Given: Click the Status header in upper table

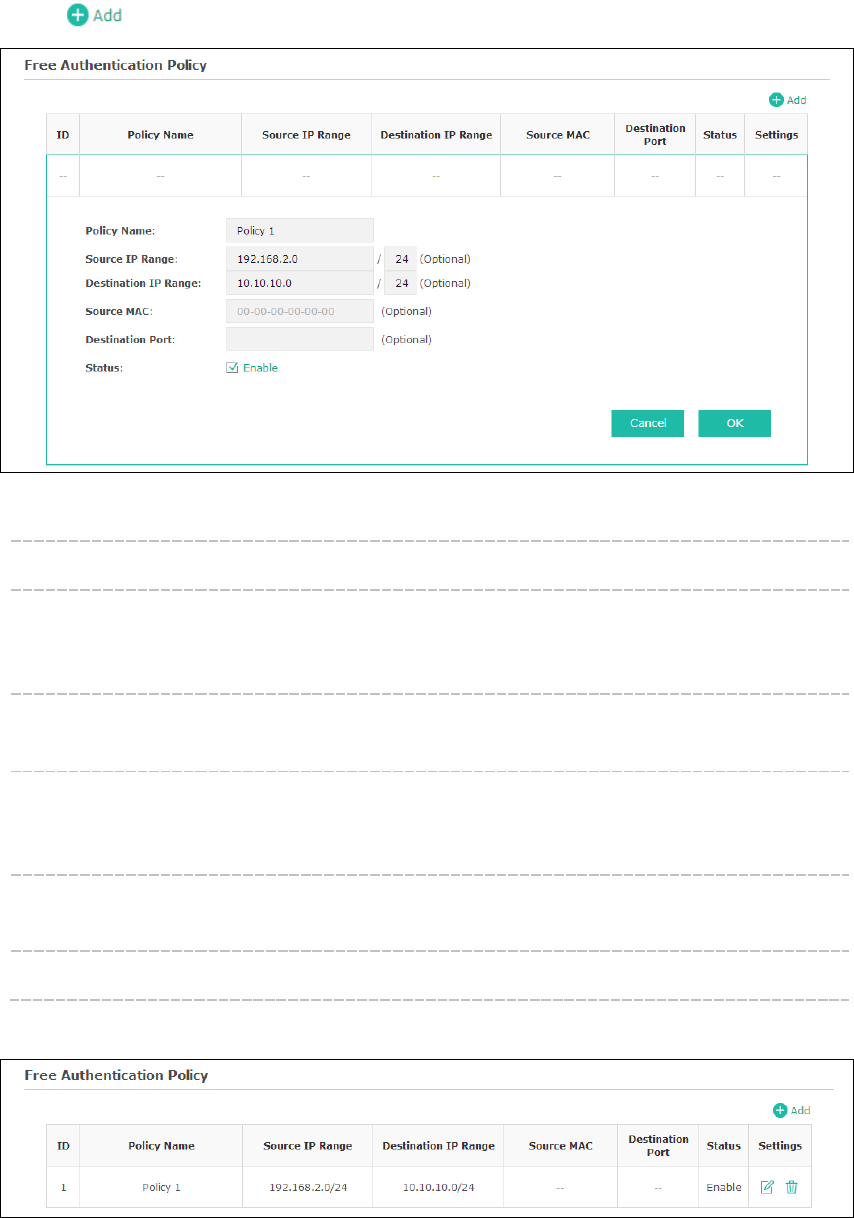Looking at the screenshot, I should point(720,135).
